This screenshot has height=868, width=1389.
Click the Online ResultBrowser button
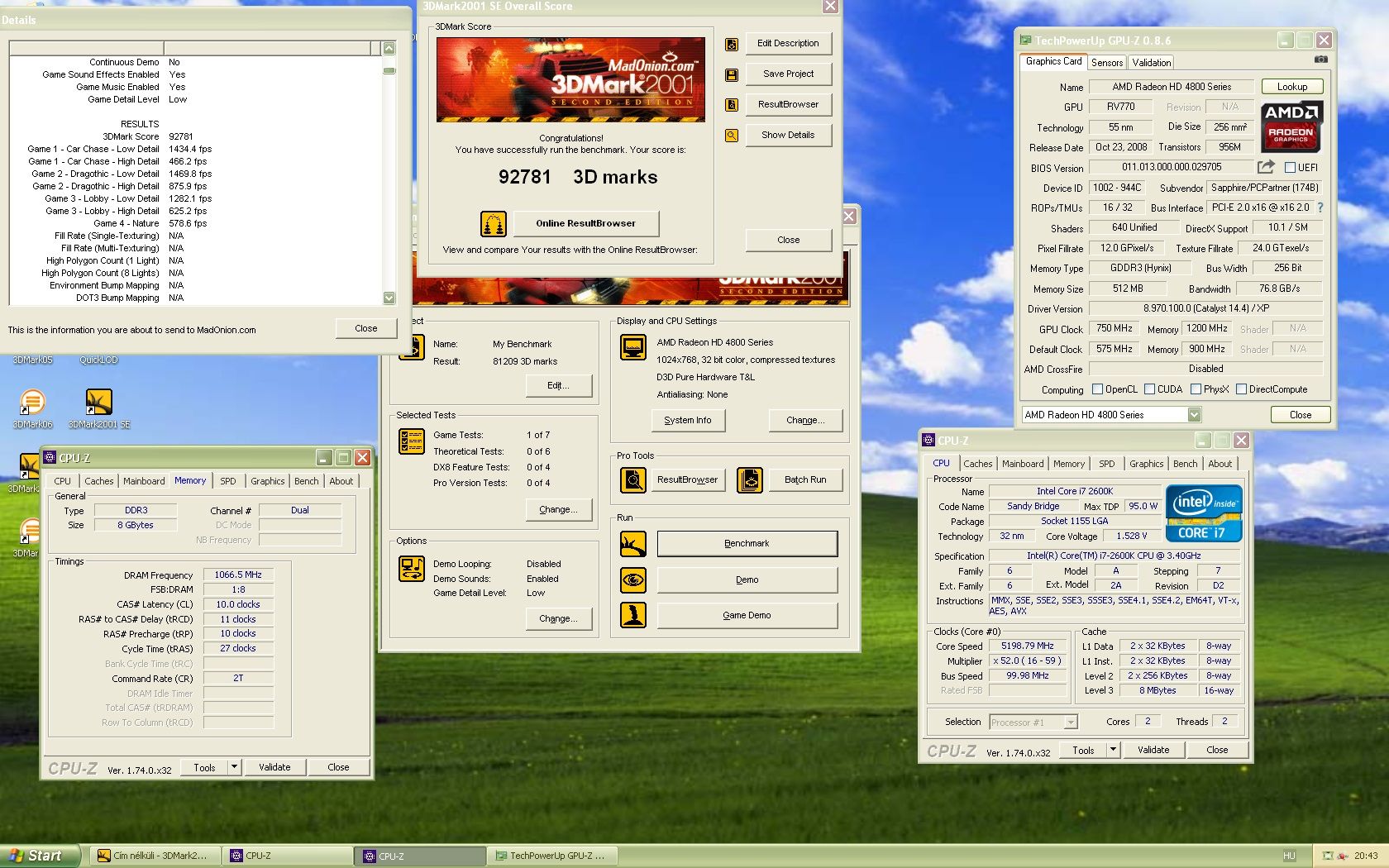click(x=586, y=223)
